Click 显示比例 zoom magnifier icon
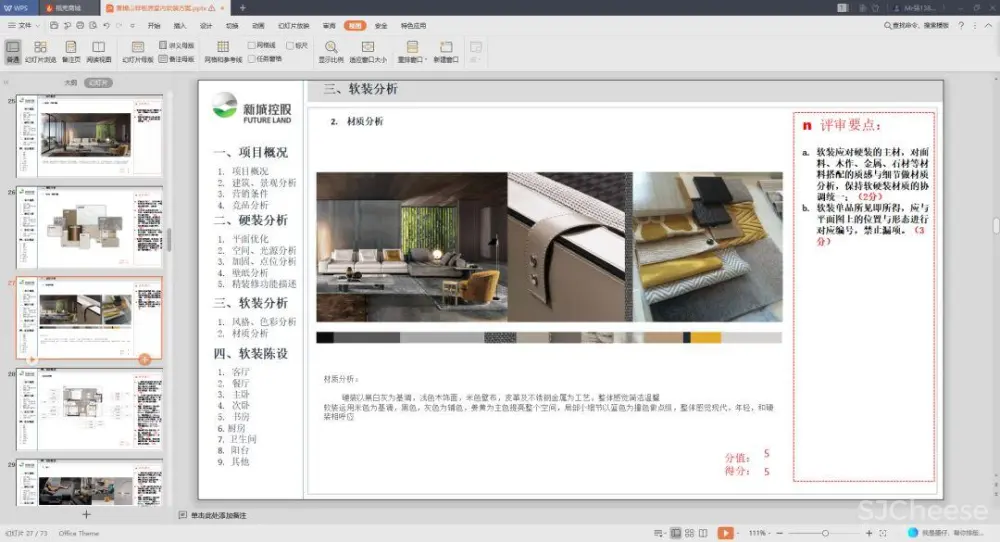The width and height of the screenshot is (1000, 542). point(331,51)
